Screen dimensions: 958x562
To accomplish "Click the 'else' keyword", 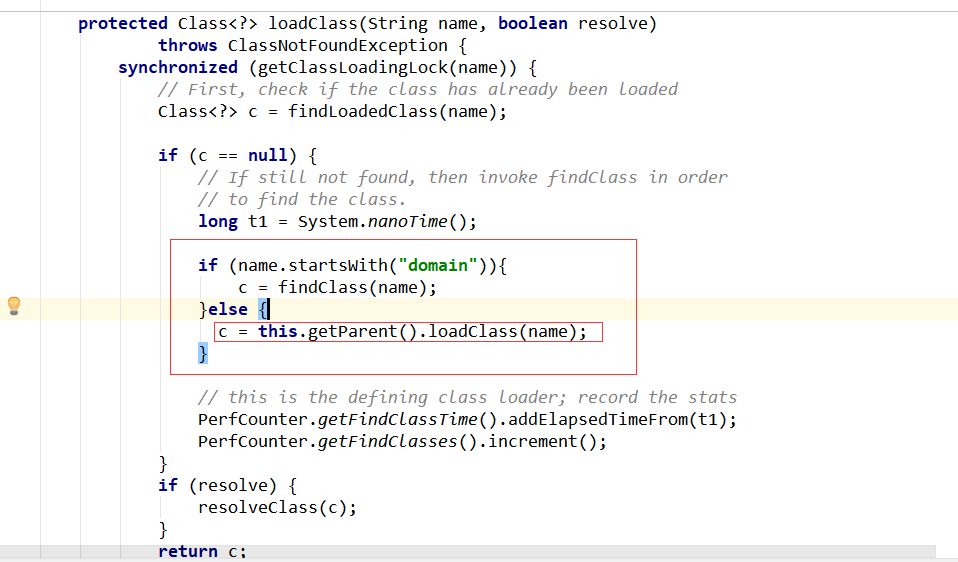I will pos(228,310).
